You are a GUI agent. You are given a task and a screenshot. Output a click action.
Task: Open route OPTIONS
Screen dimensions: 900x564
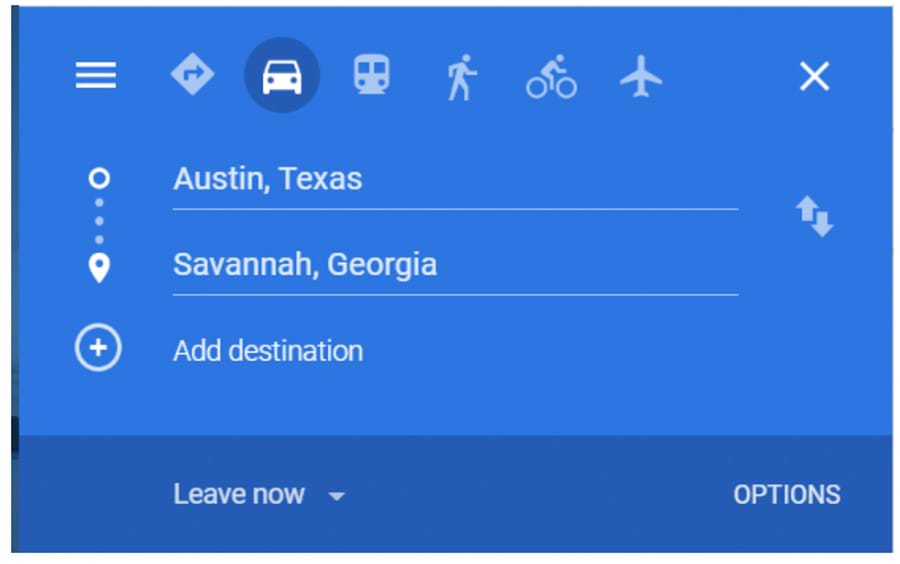pyautogui.click(x=786, y=495)
